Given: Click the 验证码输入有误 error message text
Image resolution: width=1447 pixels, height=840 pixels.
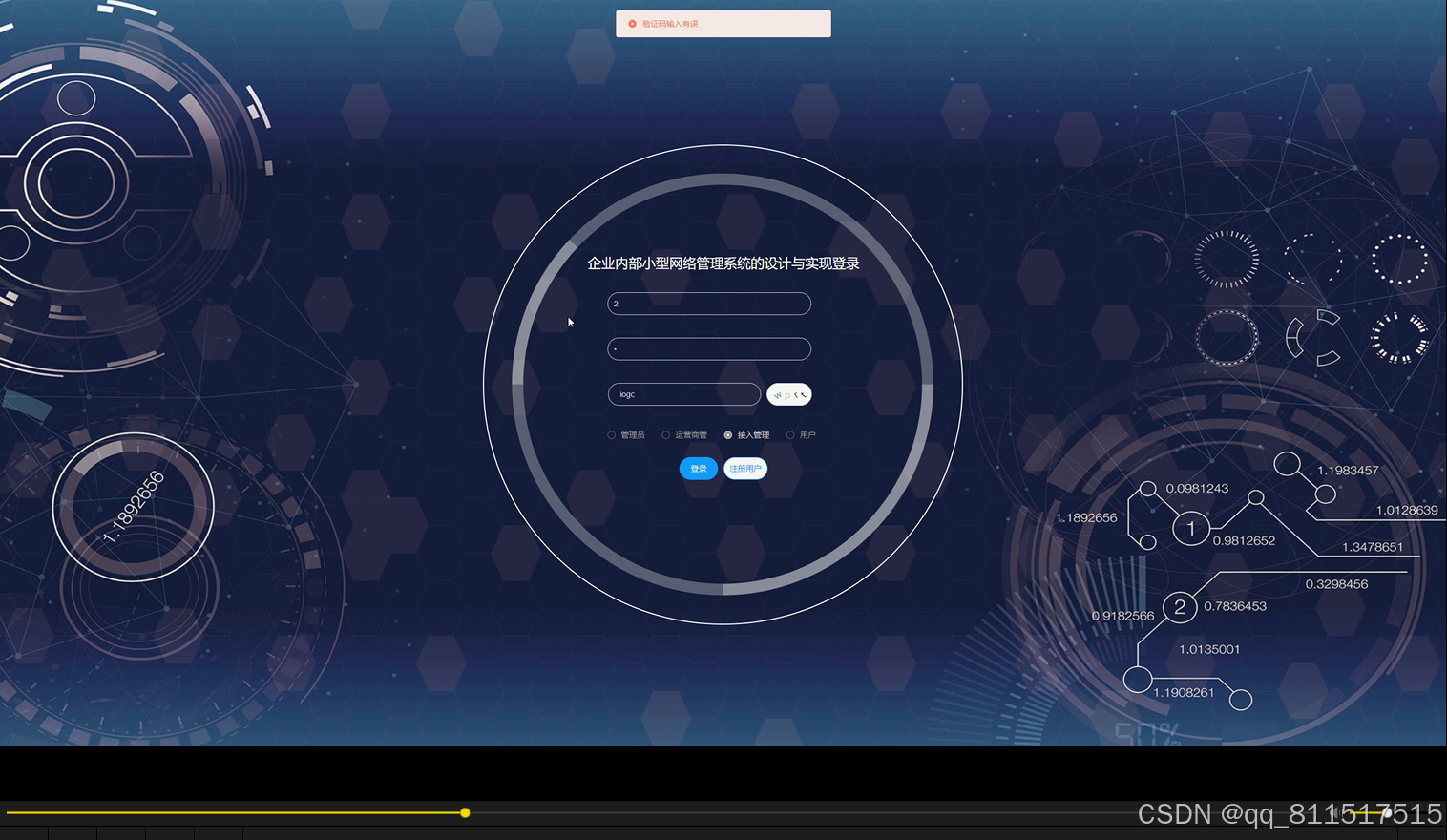Looking at the screenshot, I should pos(670,24).
